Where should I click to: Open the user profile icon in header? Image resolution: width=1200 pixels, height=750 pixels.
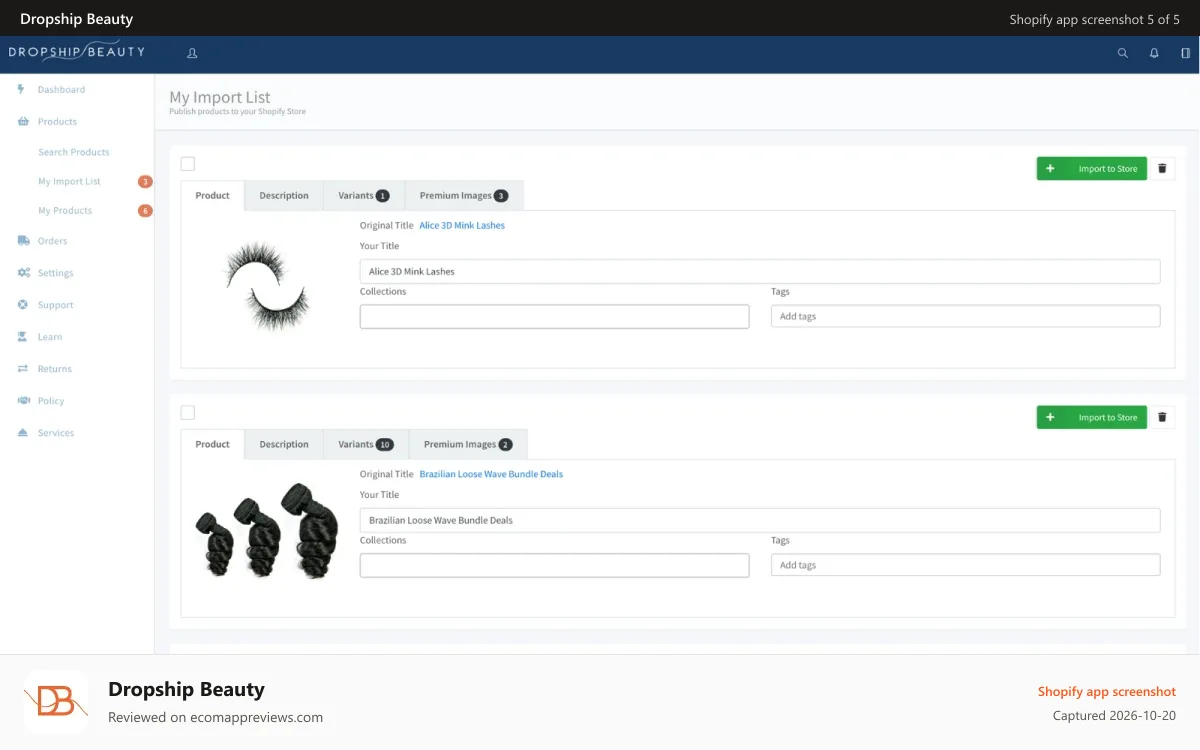click(192, 53)
